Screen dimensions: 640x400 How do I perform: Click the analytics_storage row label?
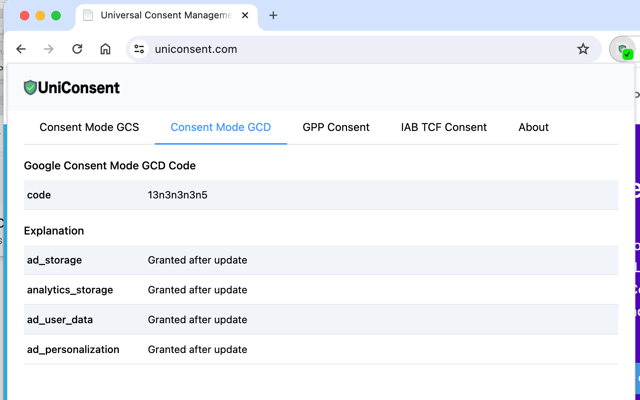tap(70, 290)
